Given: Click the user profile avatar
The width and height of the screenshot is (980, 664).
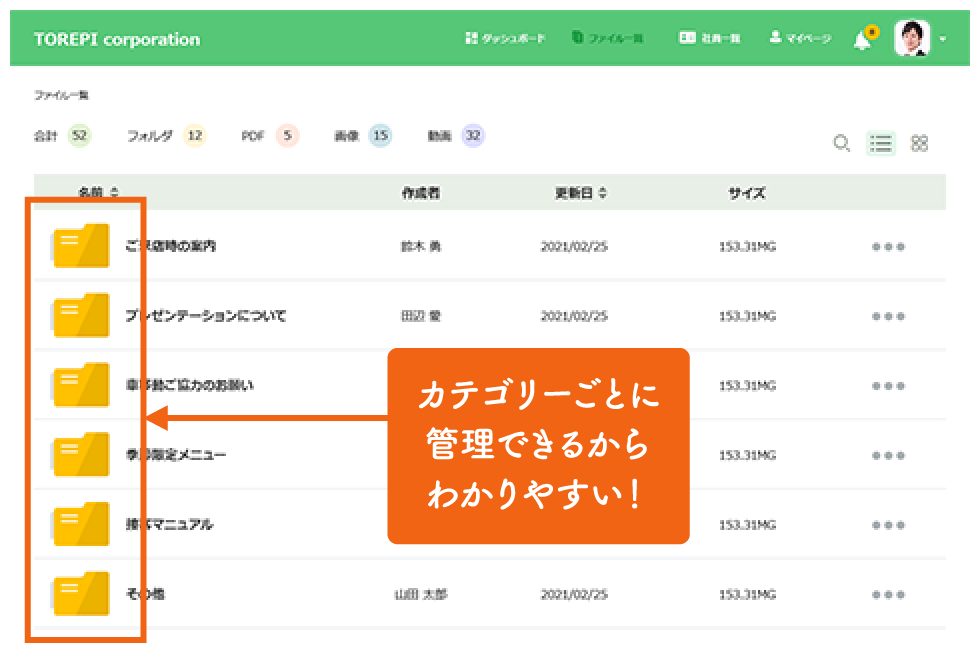Looking at the screenshot, I should tap(911, 39).
